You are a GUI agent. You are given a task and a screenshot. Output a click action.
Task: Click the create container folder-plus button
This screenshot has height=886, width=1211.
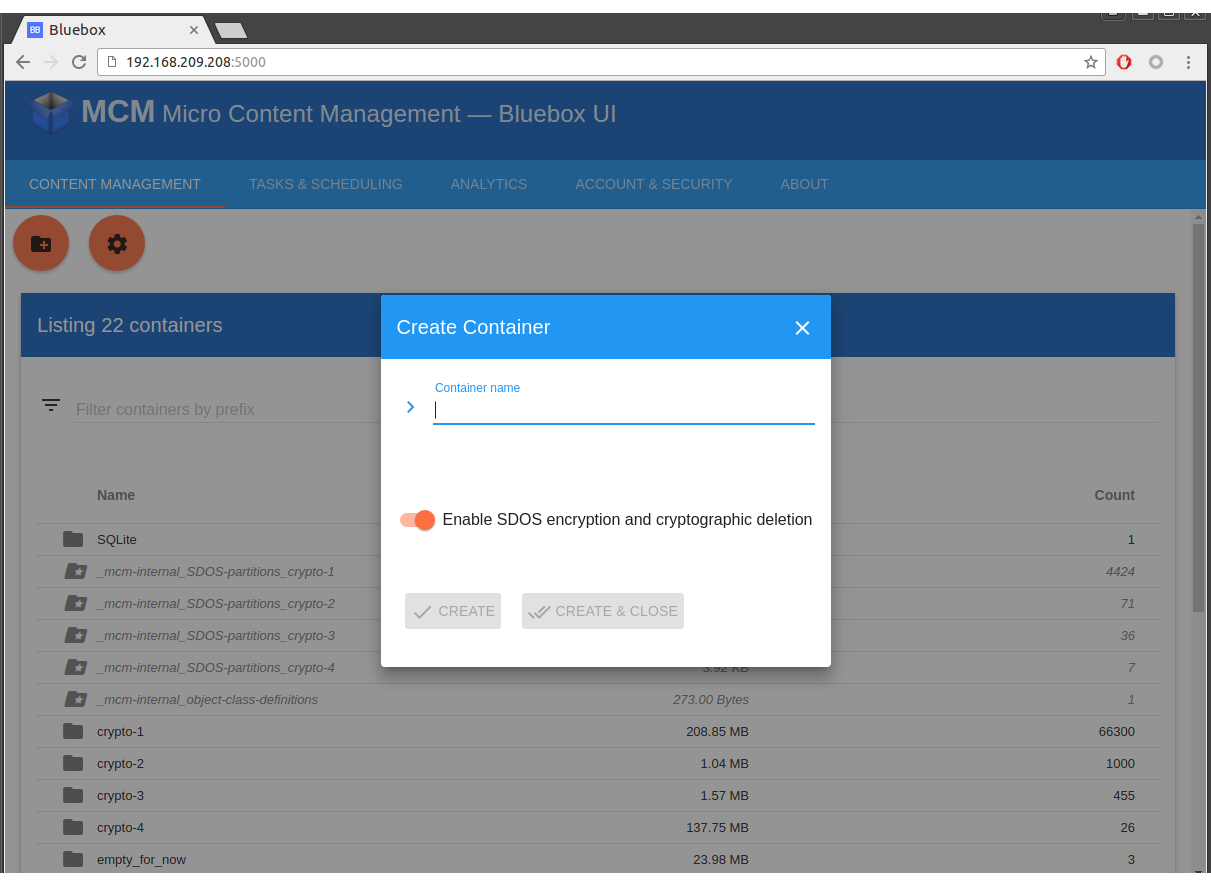click(41, 243)
